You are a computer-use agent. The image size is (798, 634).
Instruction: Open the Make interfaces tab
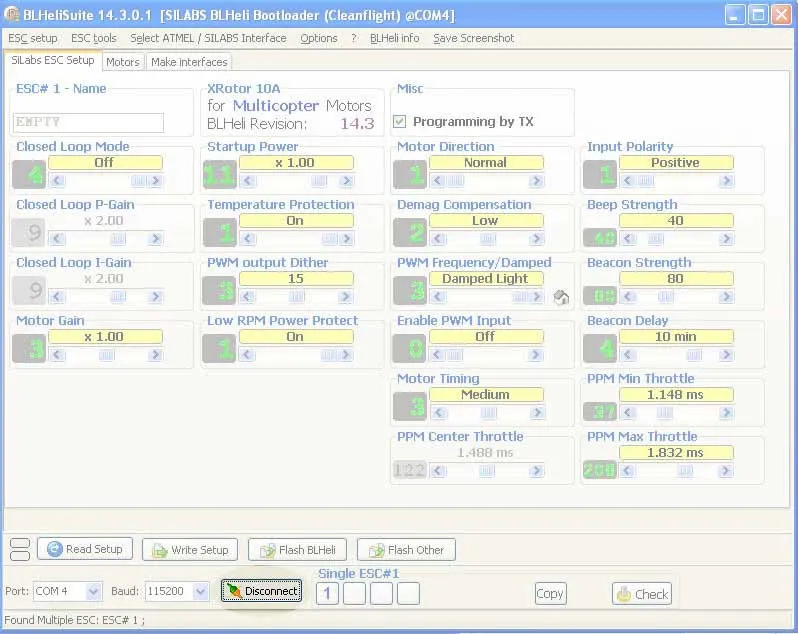189,62
